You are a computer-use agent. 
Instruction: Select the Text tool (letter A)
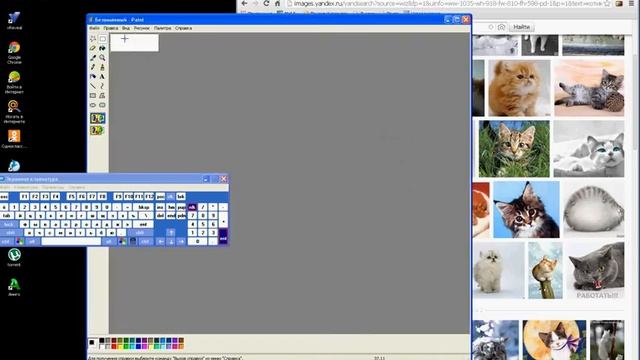(102, 76)
